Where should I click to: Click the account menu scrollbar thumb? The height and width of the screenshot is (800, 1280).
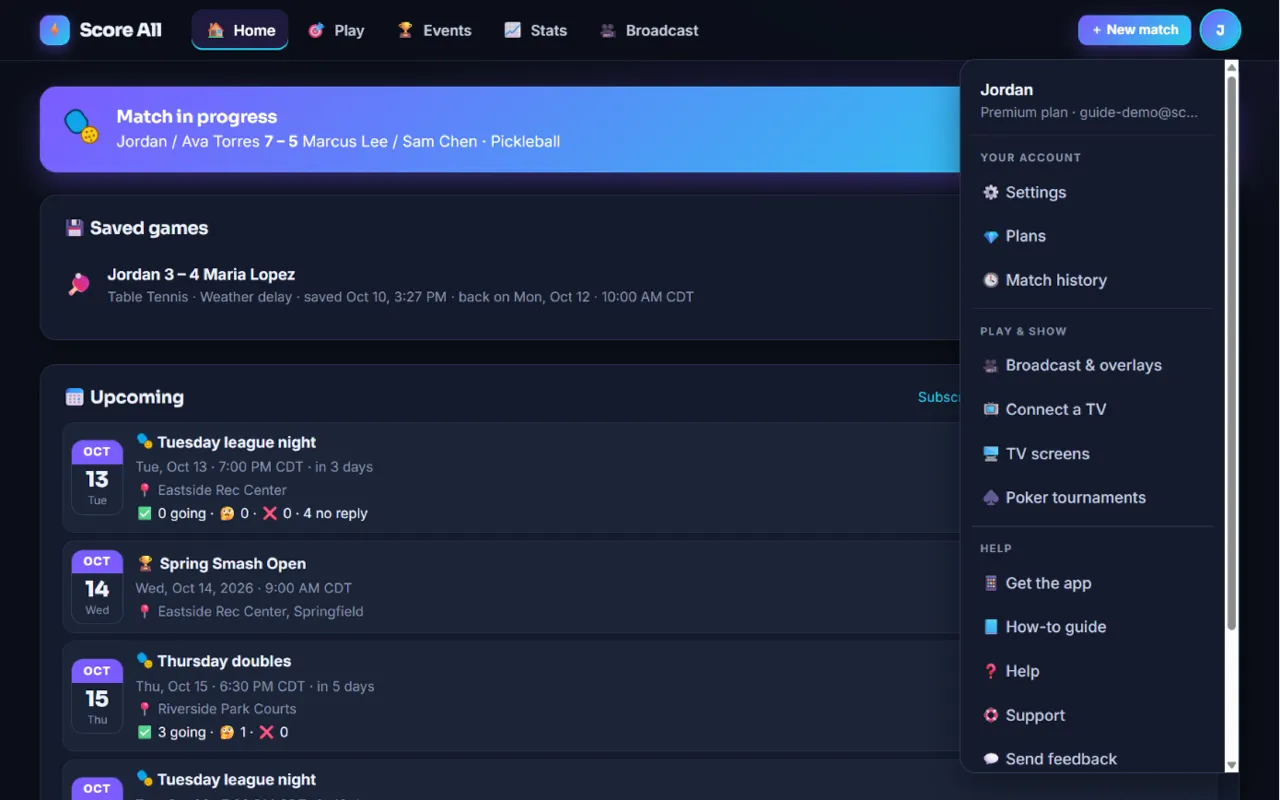pos(1232,352)
